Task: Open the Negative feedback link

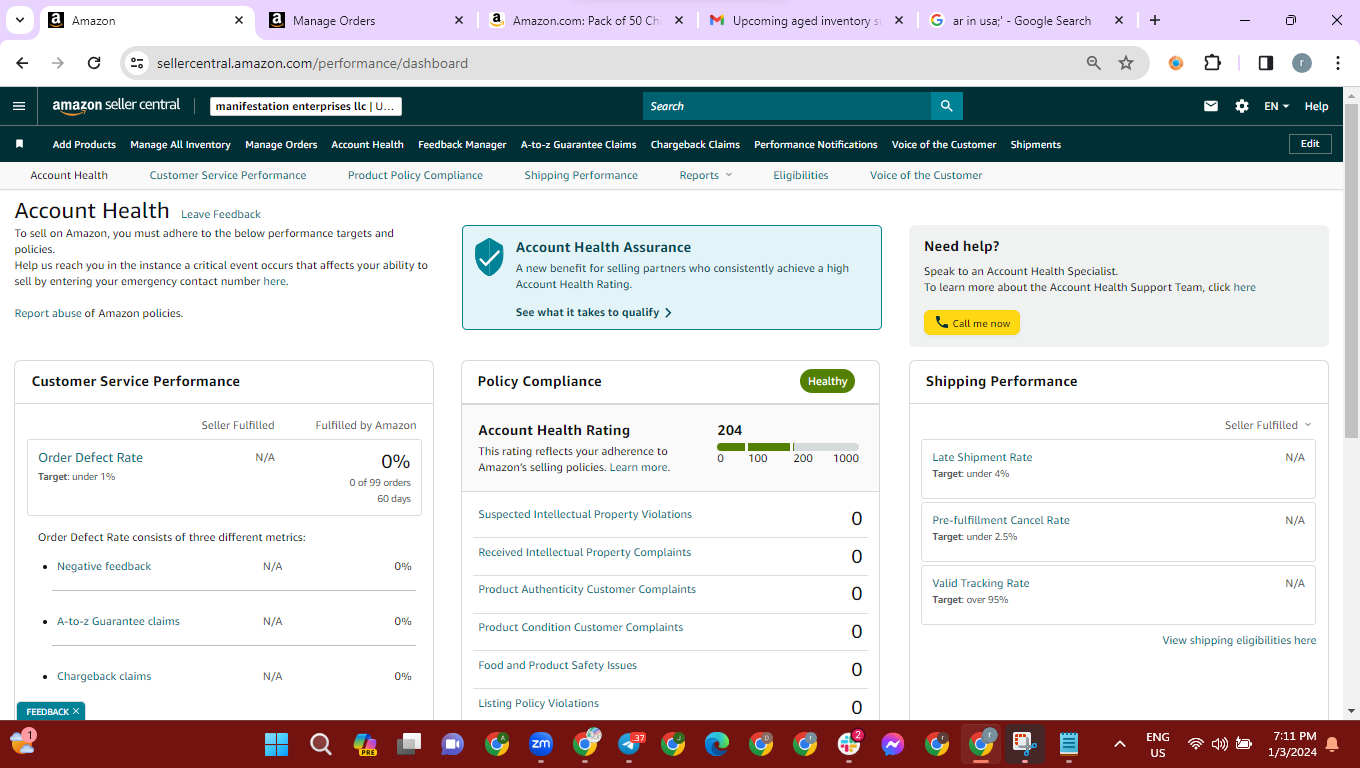Action: tap(104, 566)
